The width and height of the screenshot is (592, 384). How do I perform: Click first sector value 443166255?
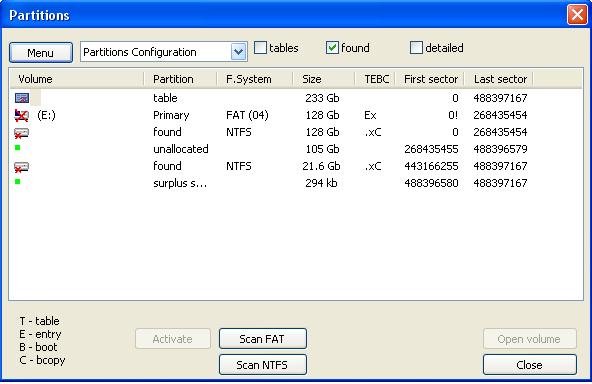[x=431, y=166]
